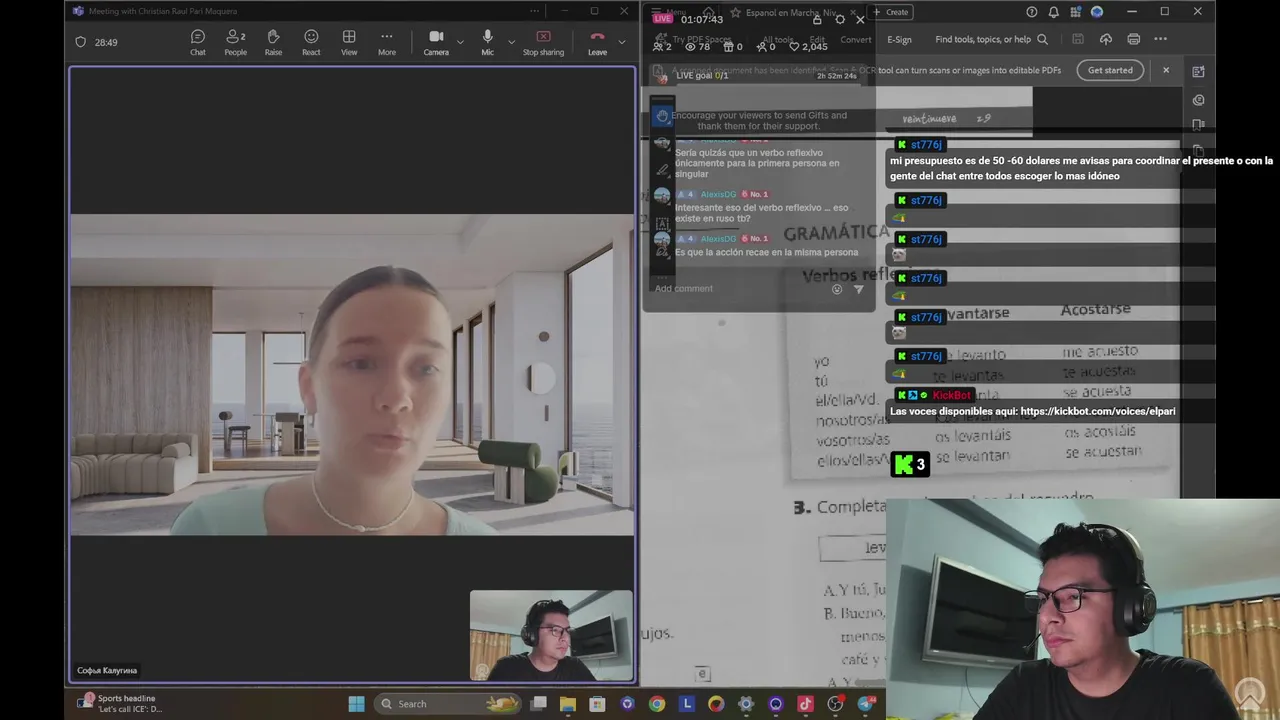The height and width of the screenshot is (720, 1280).
Task: Expand the Leave options arrow
Action: coord(622,42)
